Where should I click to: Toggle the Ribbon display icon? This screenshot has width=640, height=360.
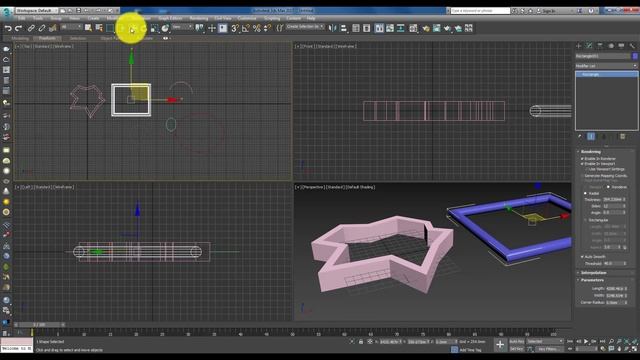point(379,28)
